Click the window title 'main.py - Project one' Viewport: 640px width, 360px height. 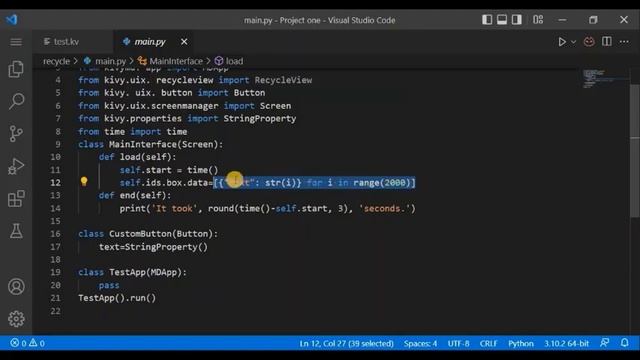(320, 20)
